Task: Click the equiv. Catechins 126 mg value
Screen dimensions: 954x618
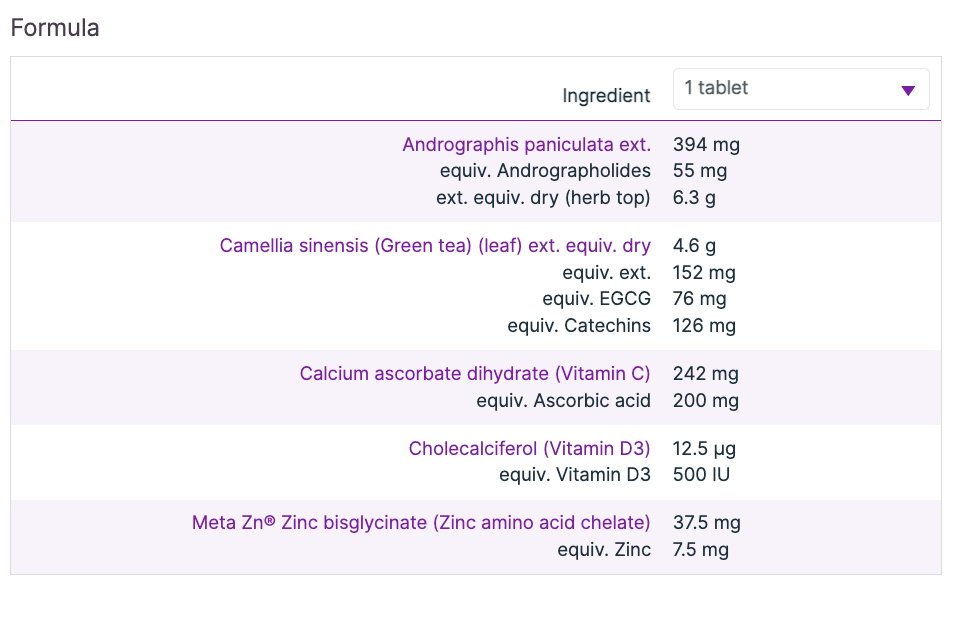Action: tap(704, 326)
